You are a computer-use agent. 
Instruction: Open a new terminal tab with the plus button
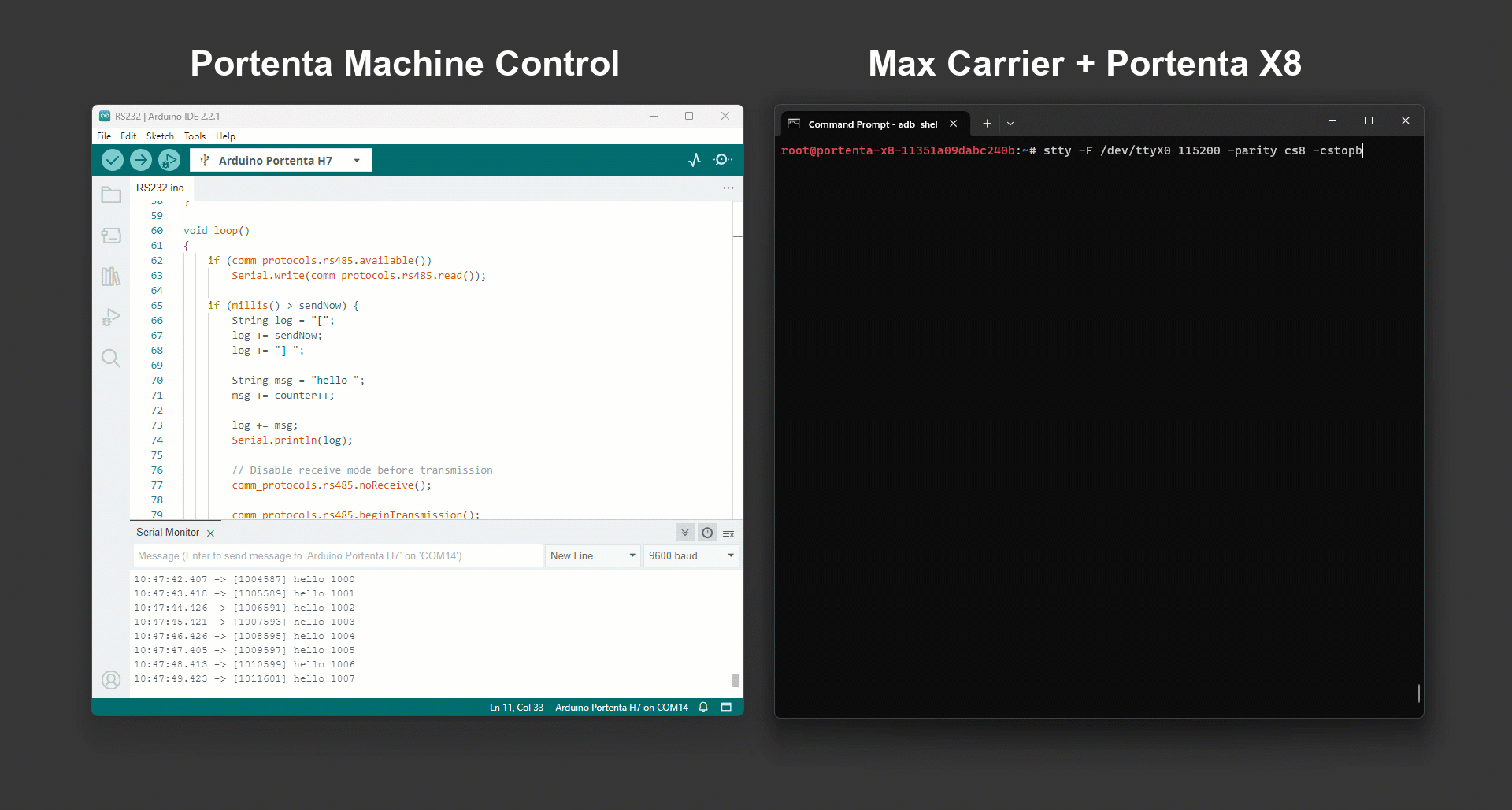[986, 123]
